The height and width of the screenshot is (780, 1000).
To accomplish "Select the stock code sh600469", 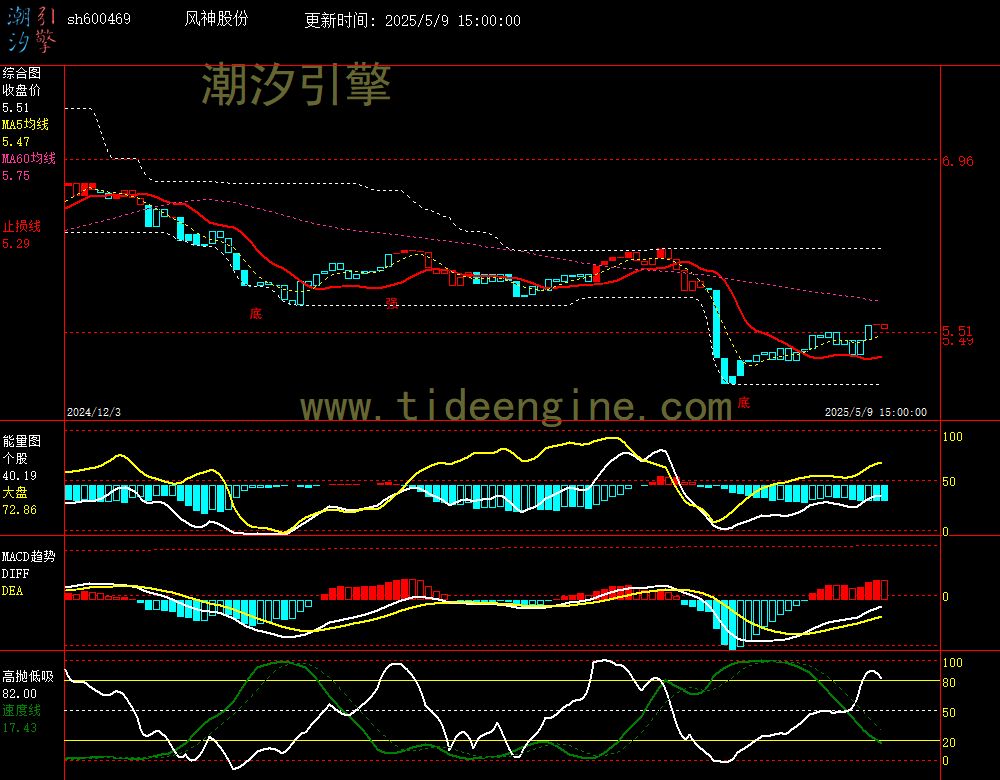I will coord(99,19).
